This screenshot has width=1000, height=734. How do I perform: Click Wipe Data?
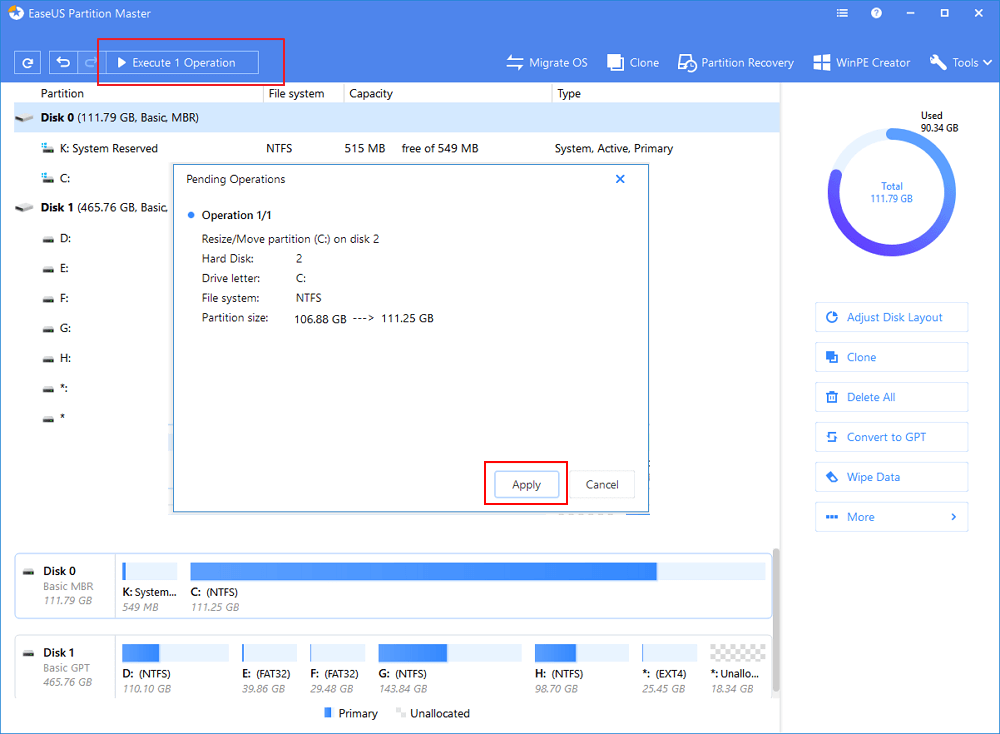point(892,477)
